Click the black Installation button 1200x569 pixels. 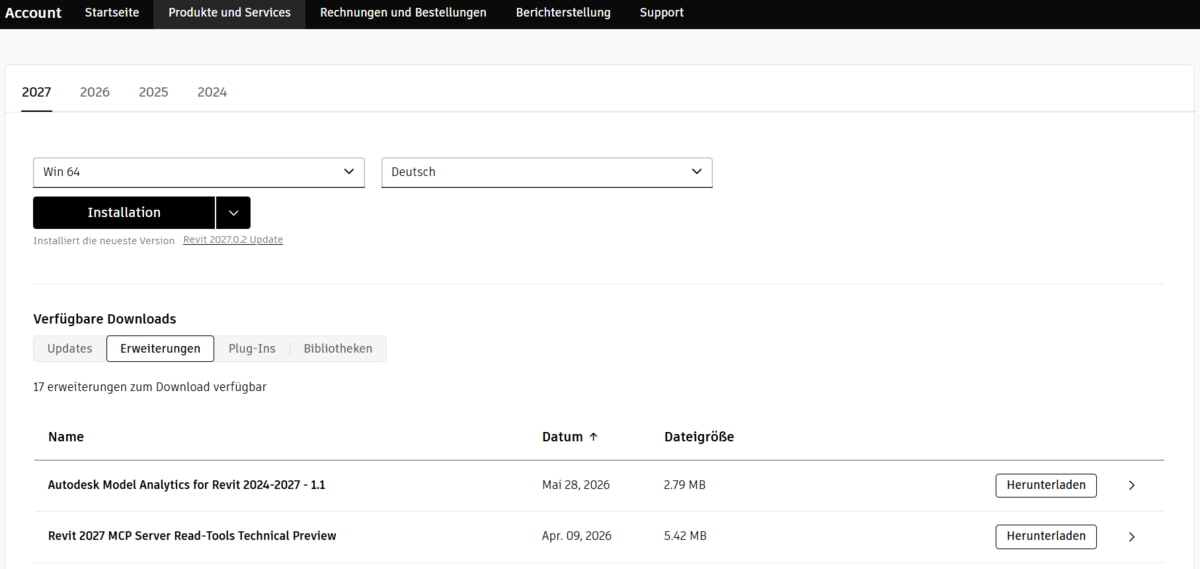click(124, 213)
